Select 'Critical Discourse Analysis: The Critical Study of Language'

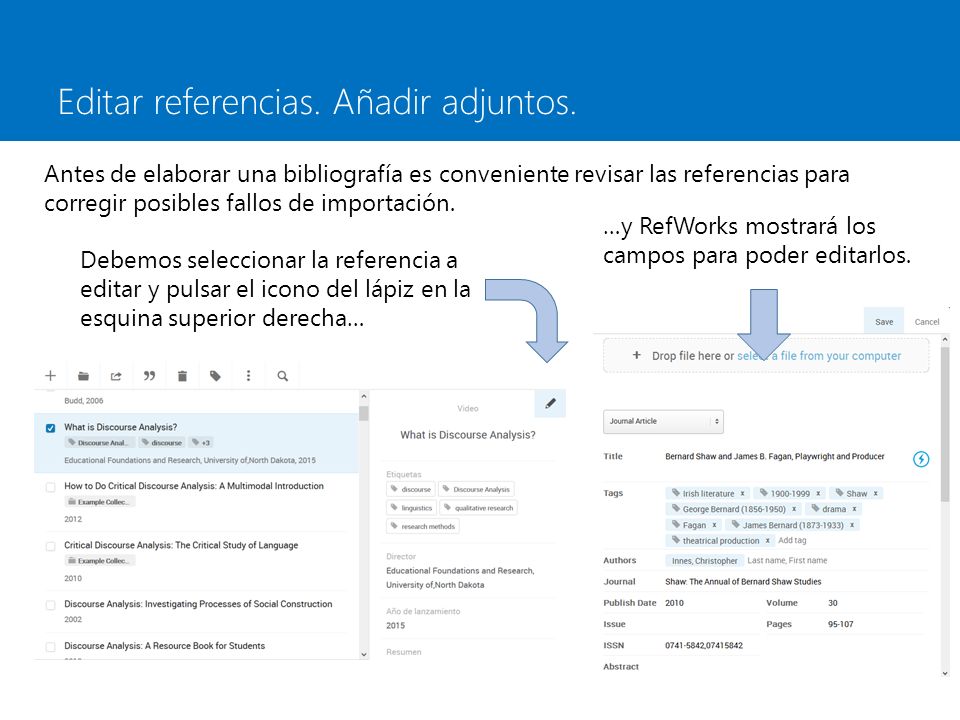pos(181,545)
